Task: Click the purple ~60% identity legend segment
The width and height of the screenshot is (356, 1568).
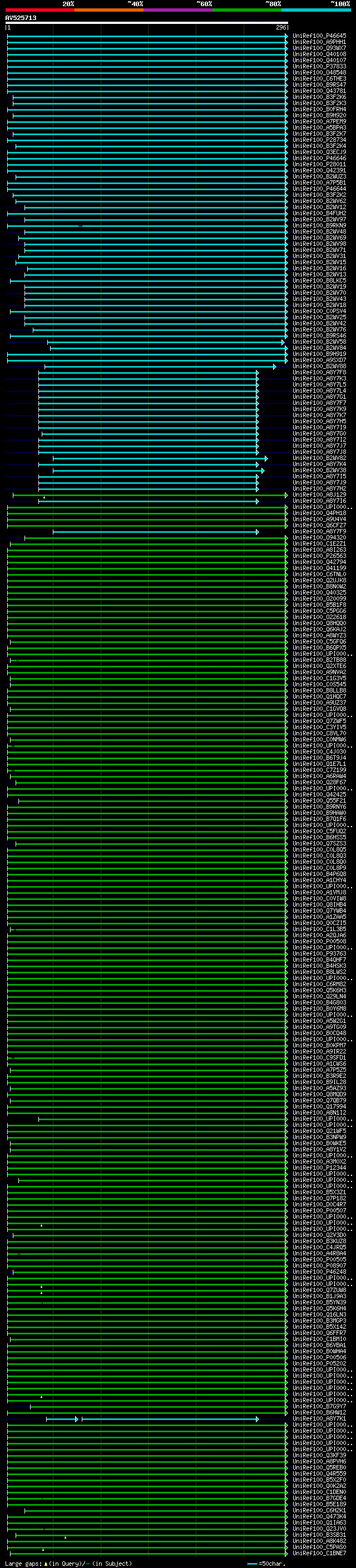Action: 179,10
